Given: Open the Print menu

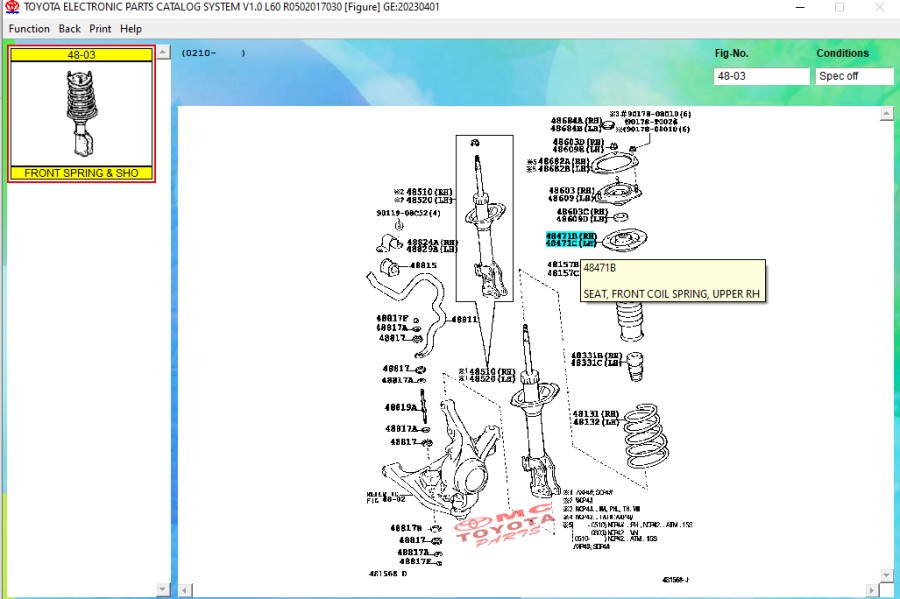Looking at the screenshot, I should (100, 29).
